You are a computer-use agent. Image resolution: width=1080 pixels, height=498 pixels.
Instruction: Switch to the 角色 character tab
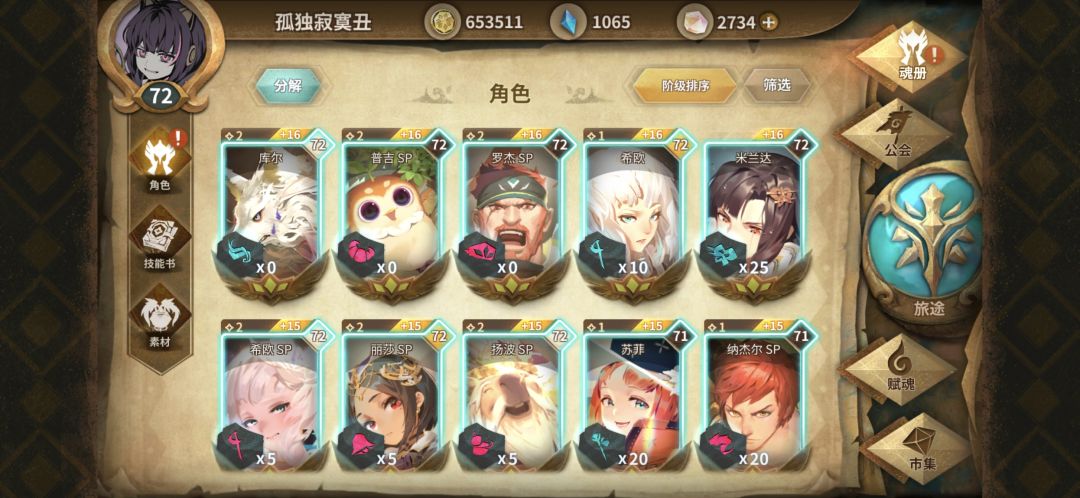click(x=160, y=161)
